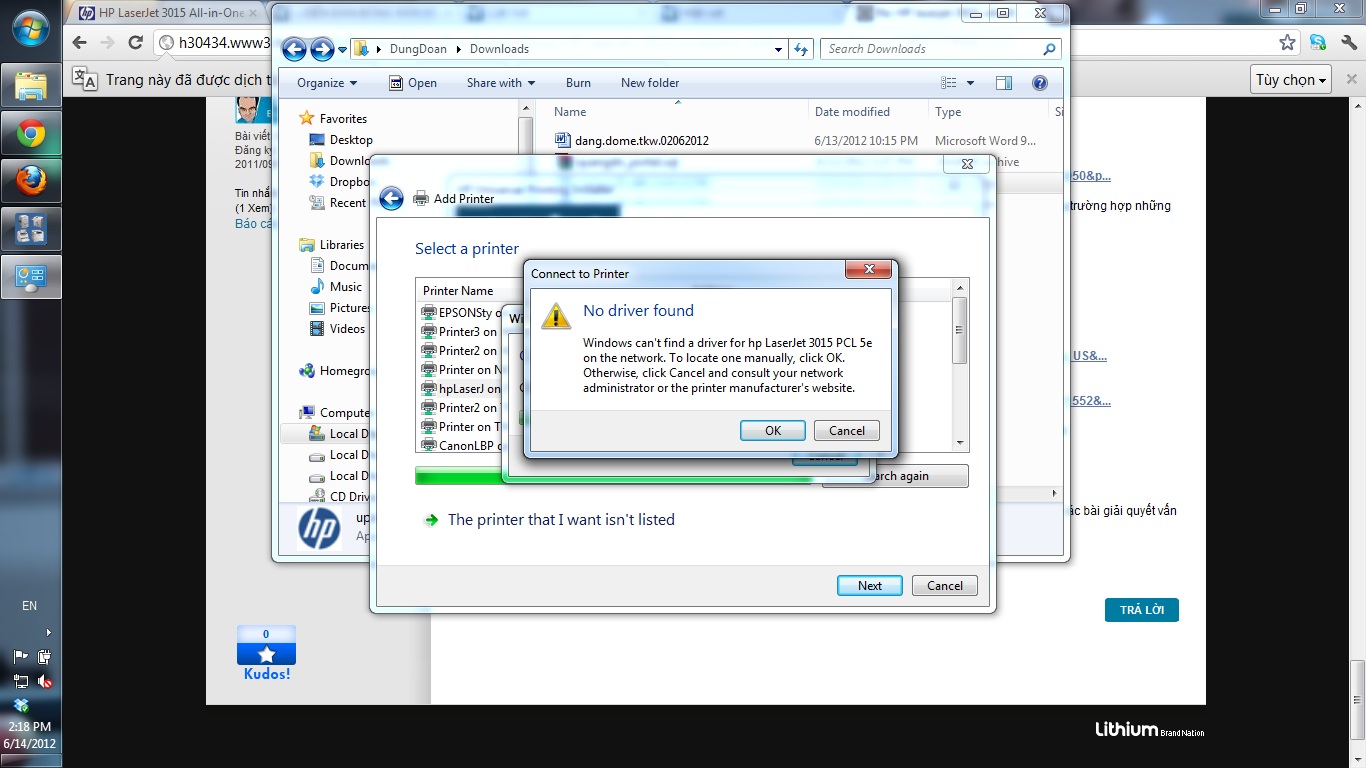Open the Tùy chọn translate options dropdown

pyautogui.click(x=1291, y=80)
